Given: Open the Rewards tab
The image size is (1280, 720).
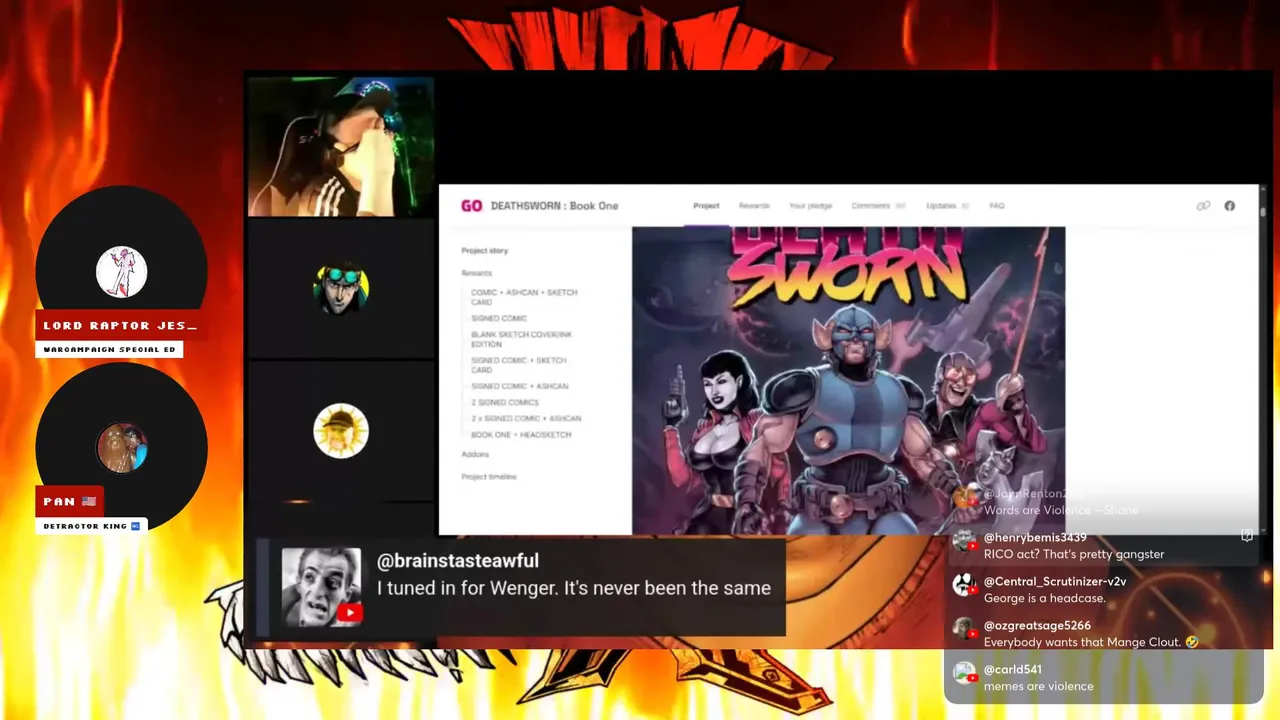Looking at the screenshot, I should pos(754,206).
